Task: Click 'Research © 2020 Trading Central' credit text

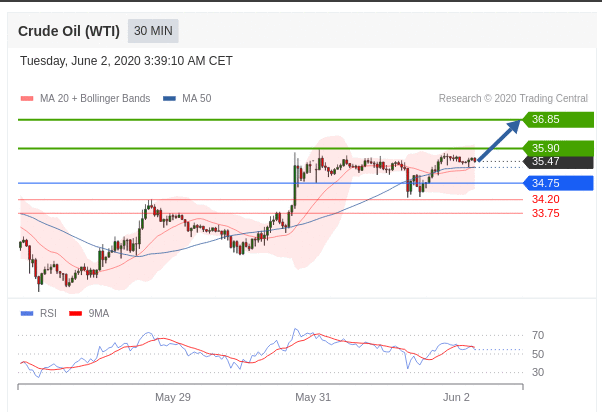Action: coord(513,99)
